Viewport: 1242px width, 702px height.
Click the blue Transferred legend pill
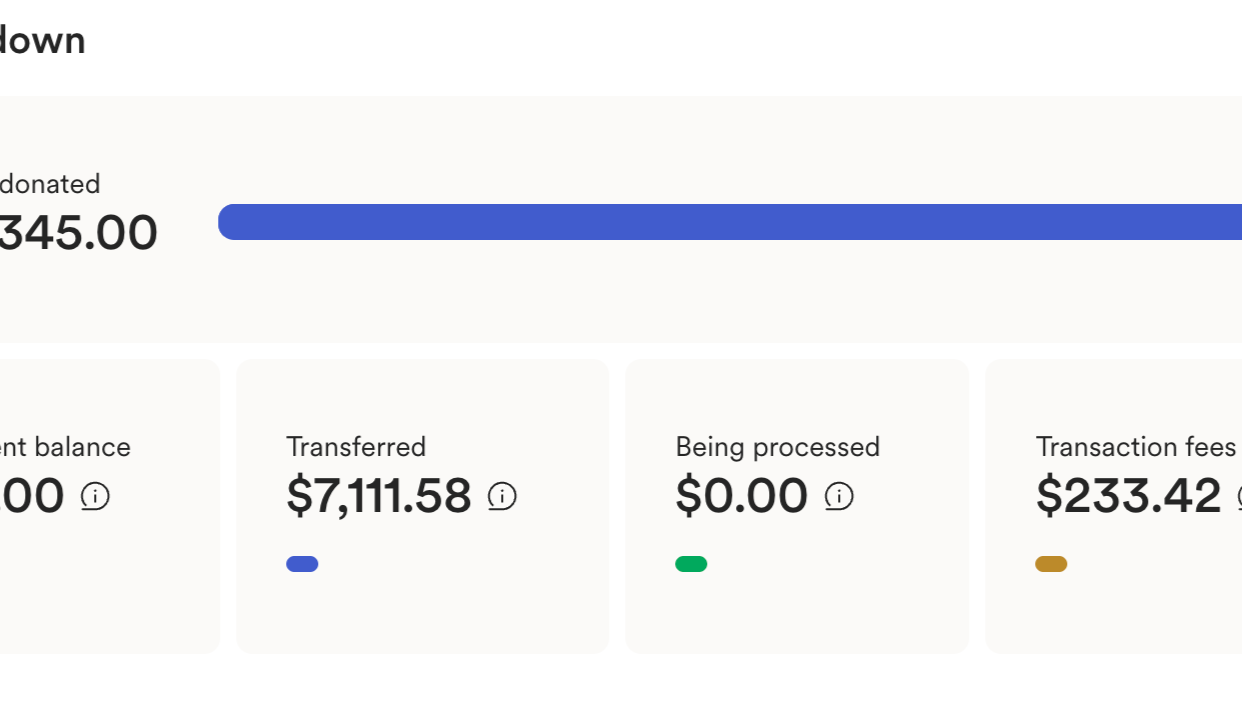click(302, 564)
